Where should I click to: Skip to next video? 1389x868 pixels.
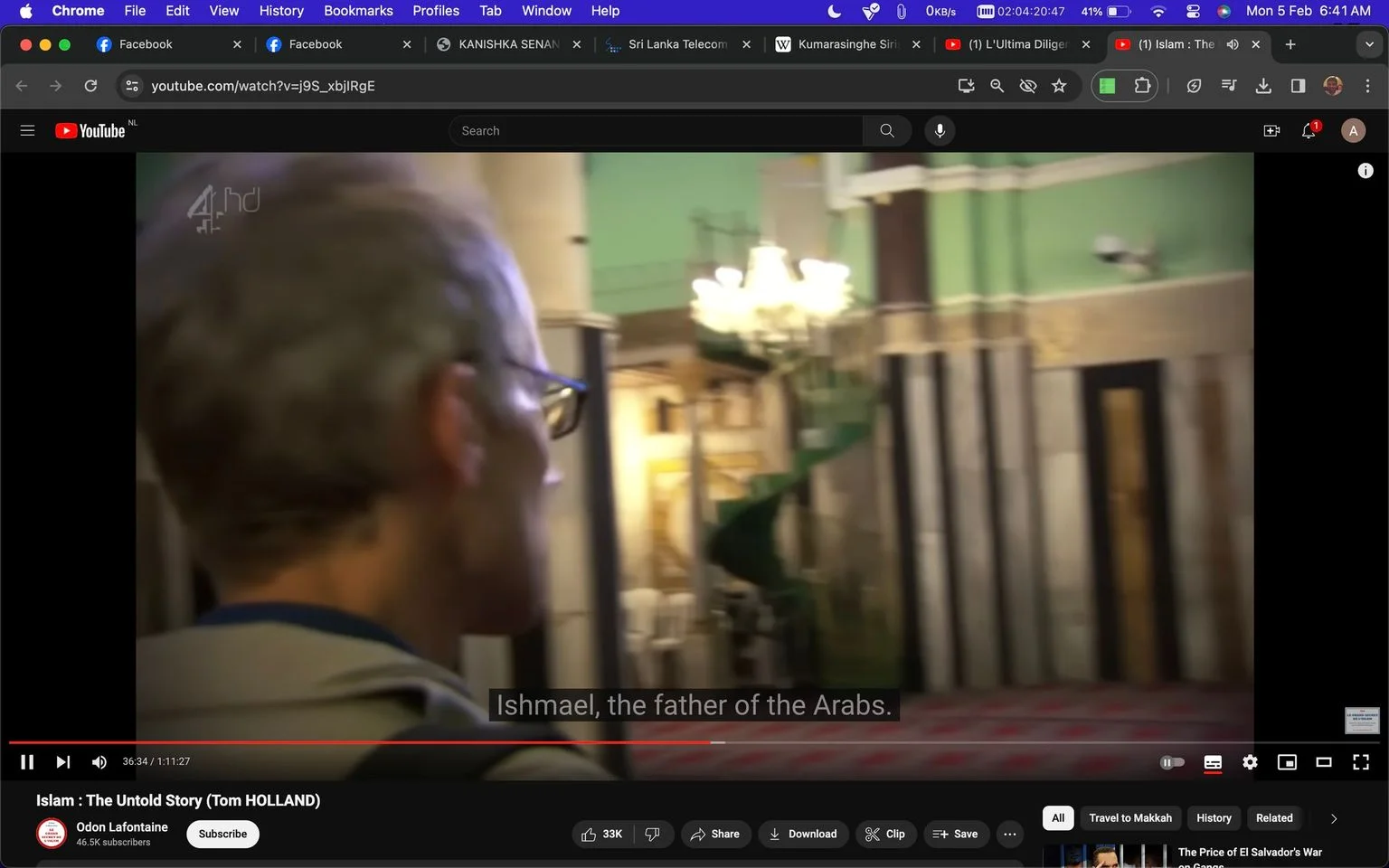pos(62,762)
